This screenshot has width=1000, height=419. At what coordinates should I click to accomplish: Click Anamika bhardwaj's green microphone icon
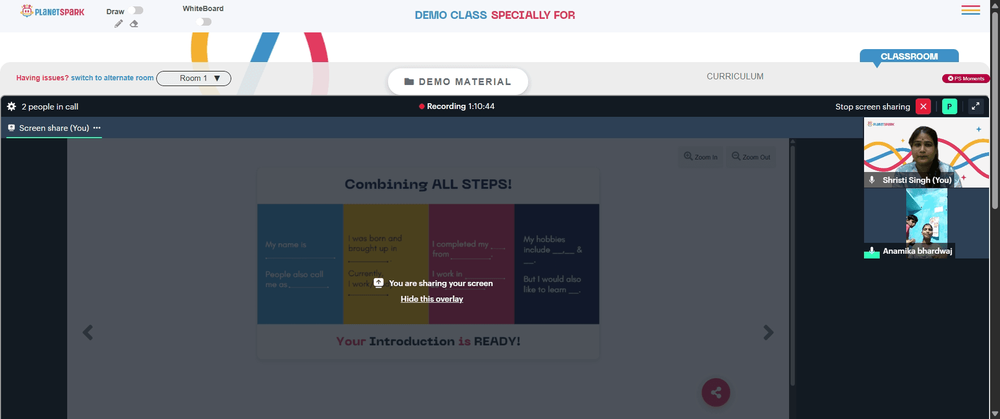tap(872, 251)
